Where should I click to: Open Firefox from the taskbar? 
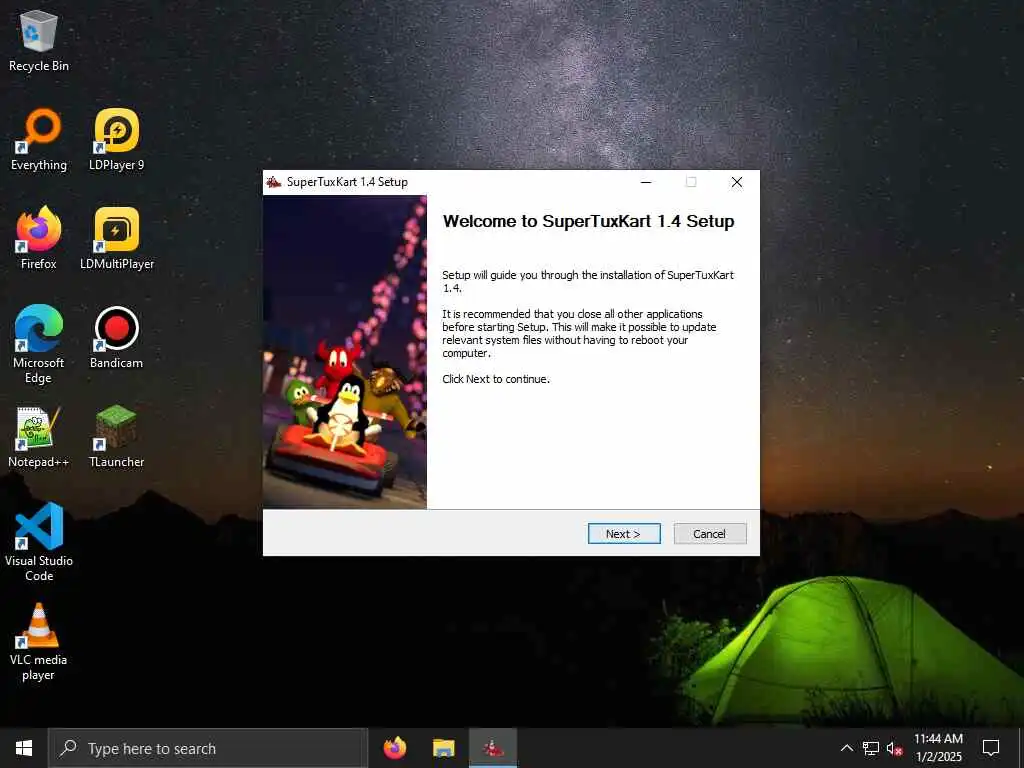coord(394,748)
